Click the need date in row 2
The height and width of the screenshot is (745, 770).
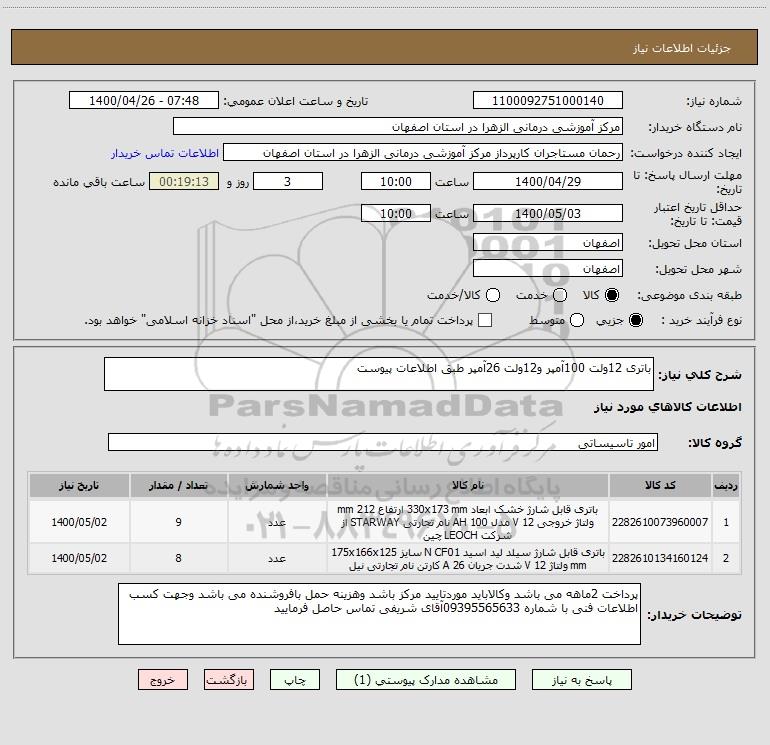pos(79,558)
